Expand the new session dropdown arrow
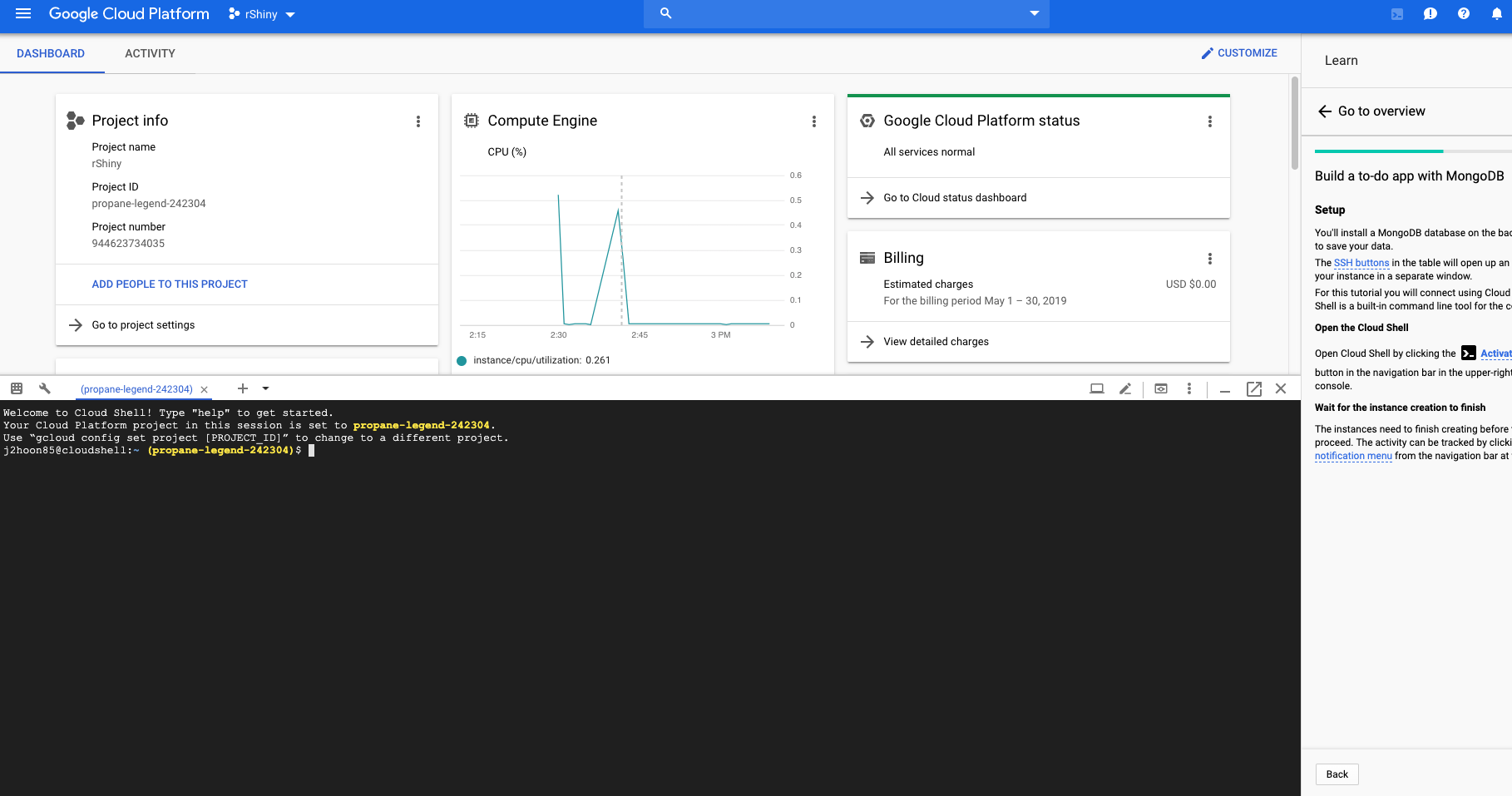The width and height of the screenshot is (1512, 796). (x=266, y=388)
